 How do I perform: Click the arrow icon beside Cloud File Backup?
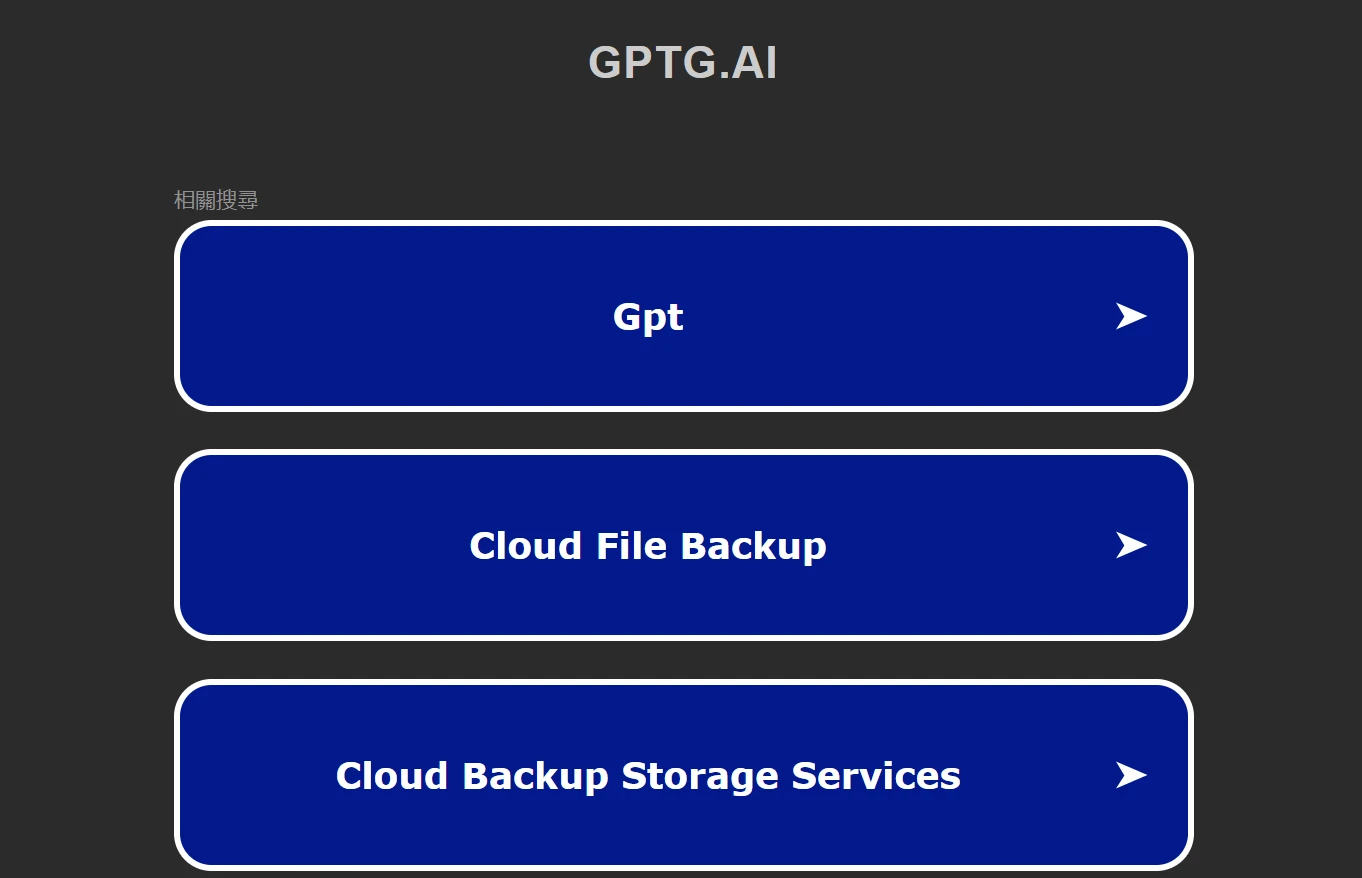(1131, 545)
